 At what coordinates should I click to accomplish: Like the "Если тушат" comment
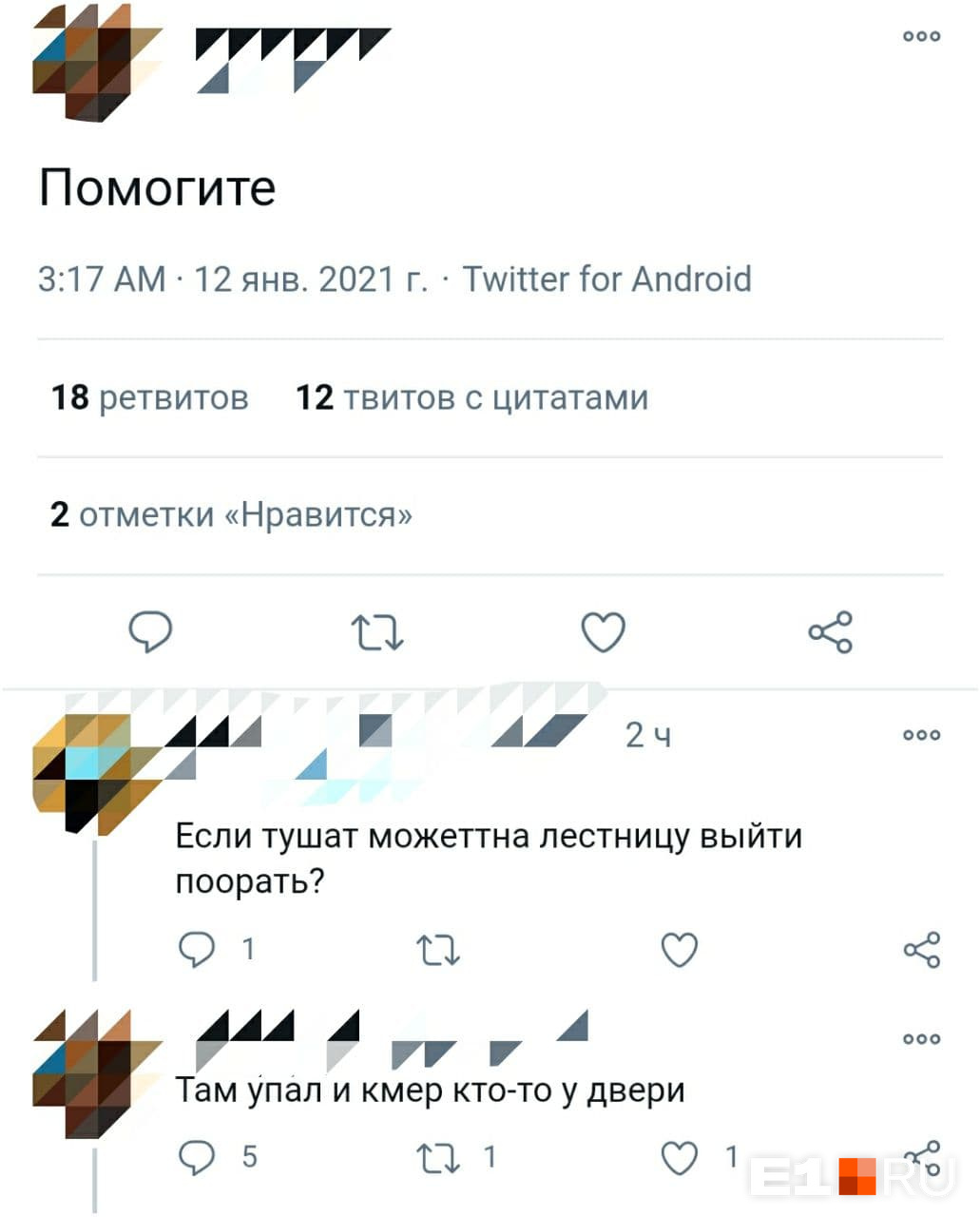click(679, 950)
